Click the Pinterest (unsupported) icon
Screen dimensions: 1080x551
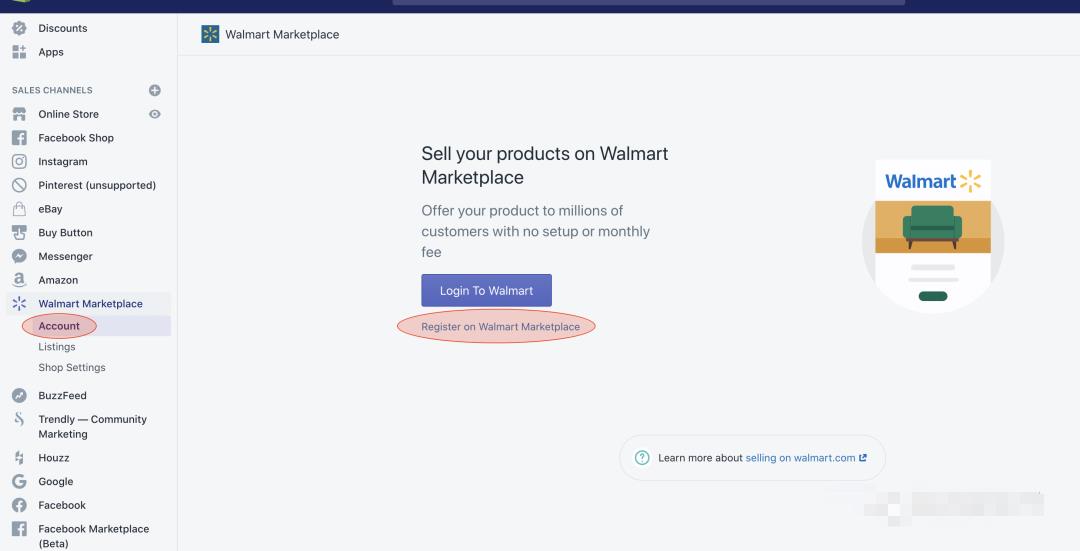point(19,185)
